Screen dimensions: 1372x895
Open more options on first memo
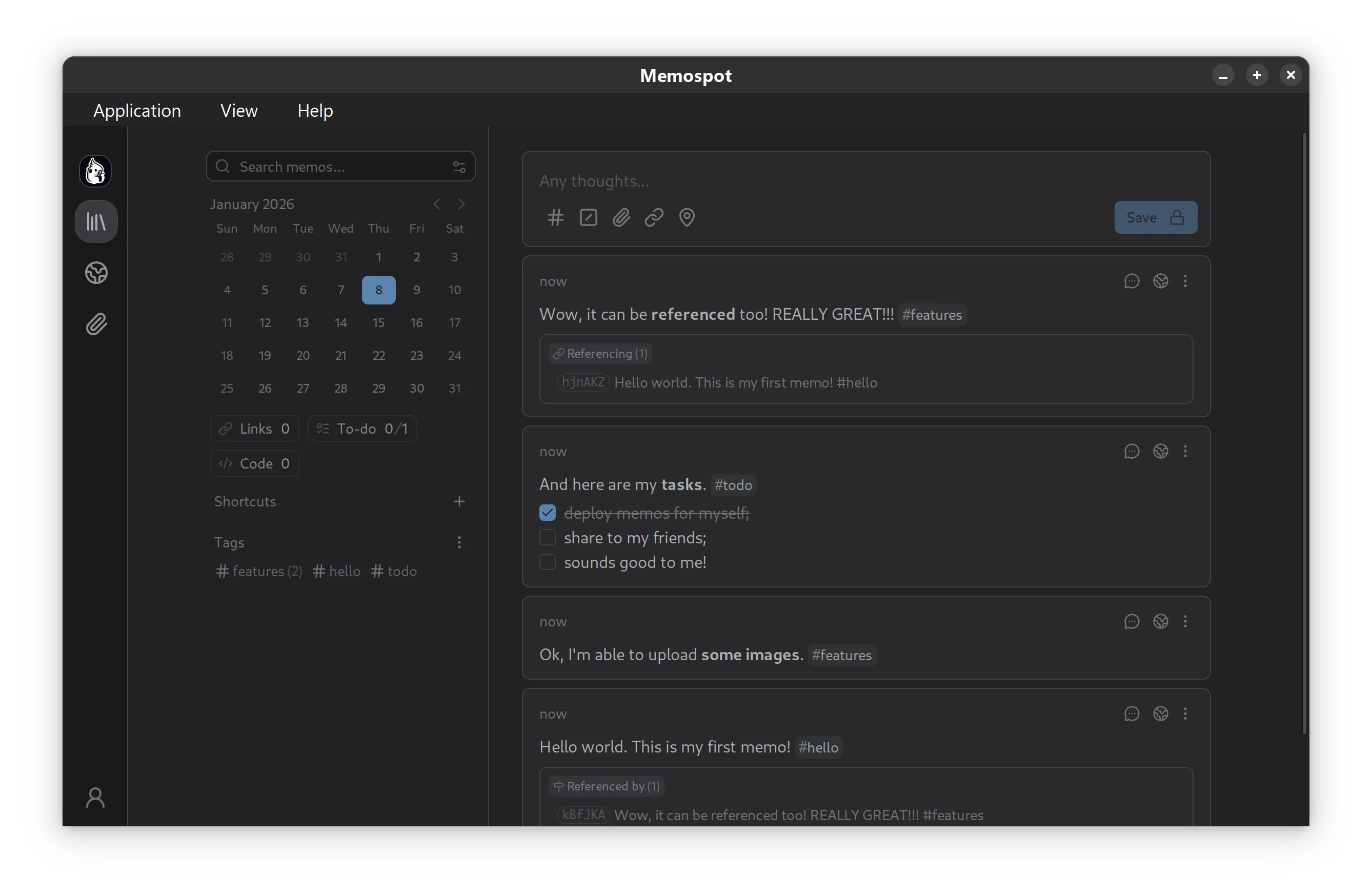[x=1185, y=281]
